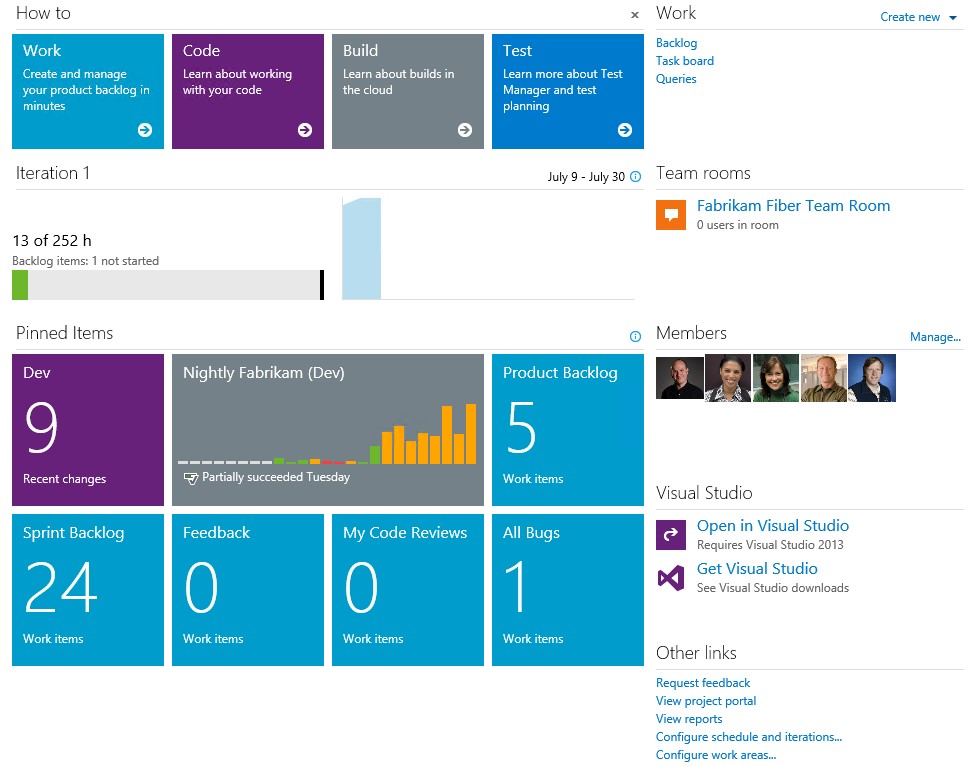Click the purple Visual Studio logo icon
The image size is (979, 767).
point(671,578)
